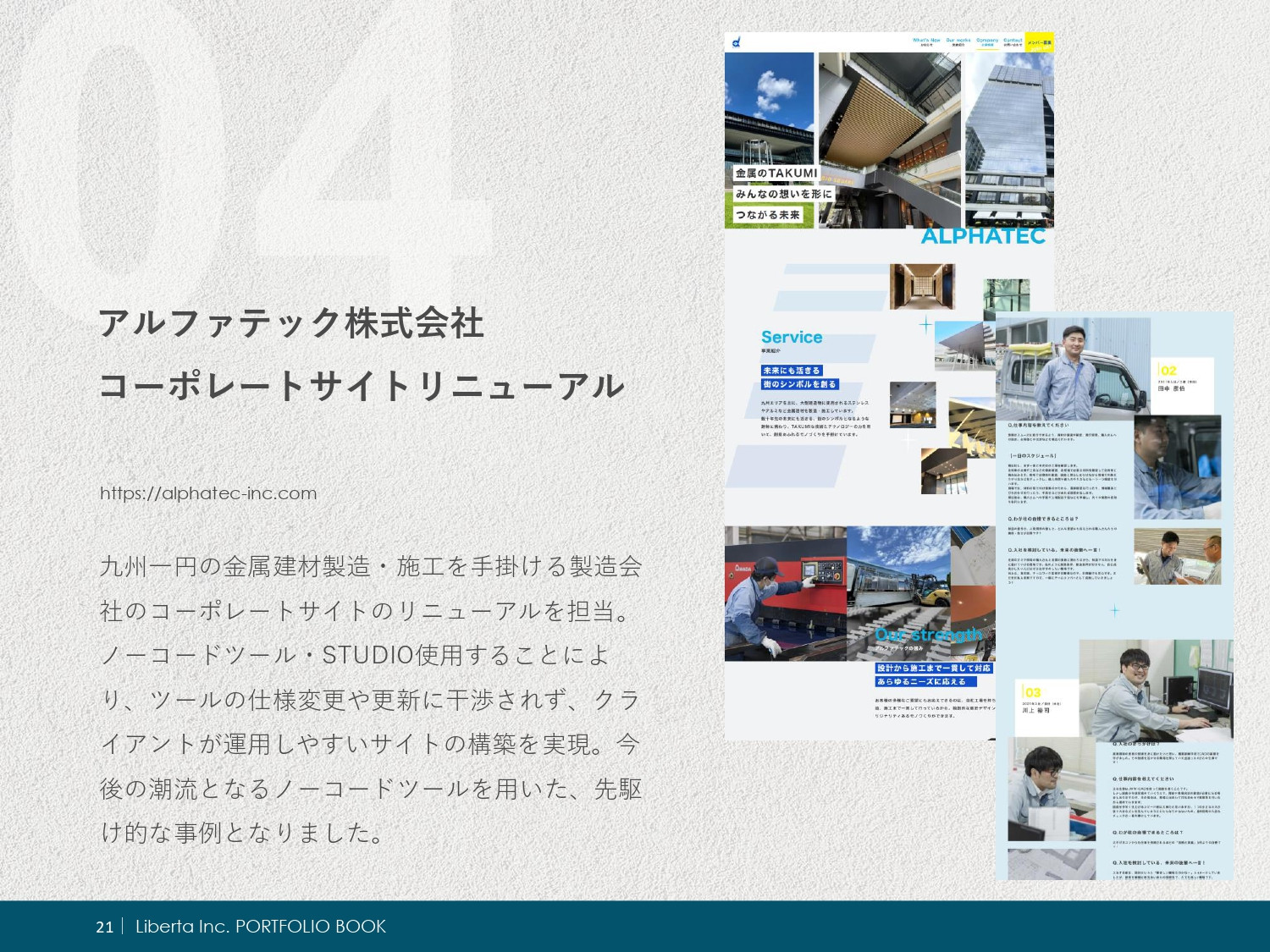This screenshot has height=952, width=1270.
Task: Click the 02 staff interview card
Action: pos(1184,386)
